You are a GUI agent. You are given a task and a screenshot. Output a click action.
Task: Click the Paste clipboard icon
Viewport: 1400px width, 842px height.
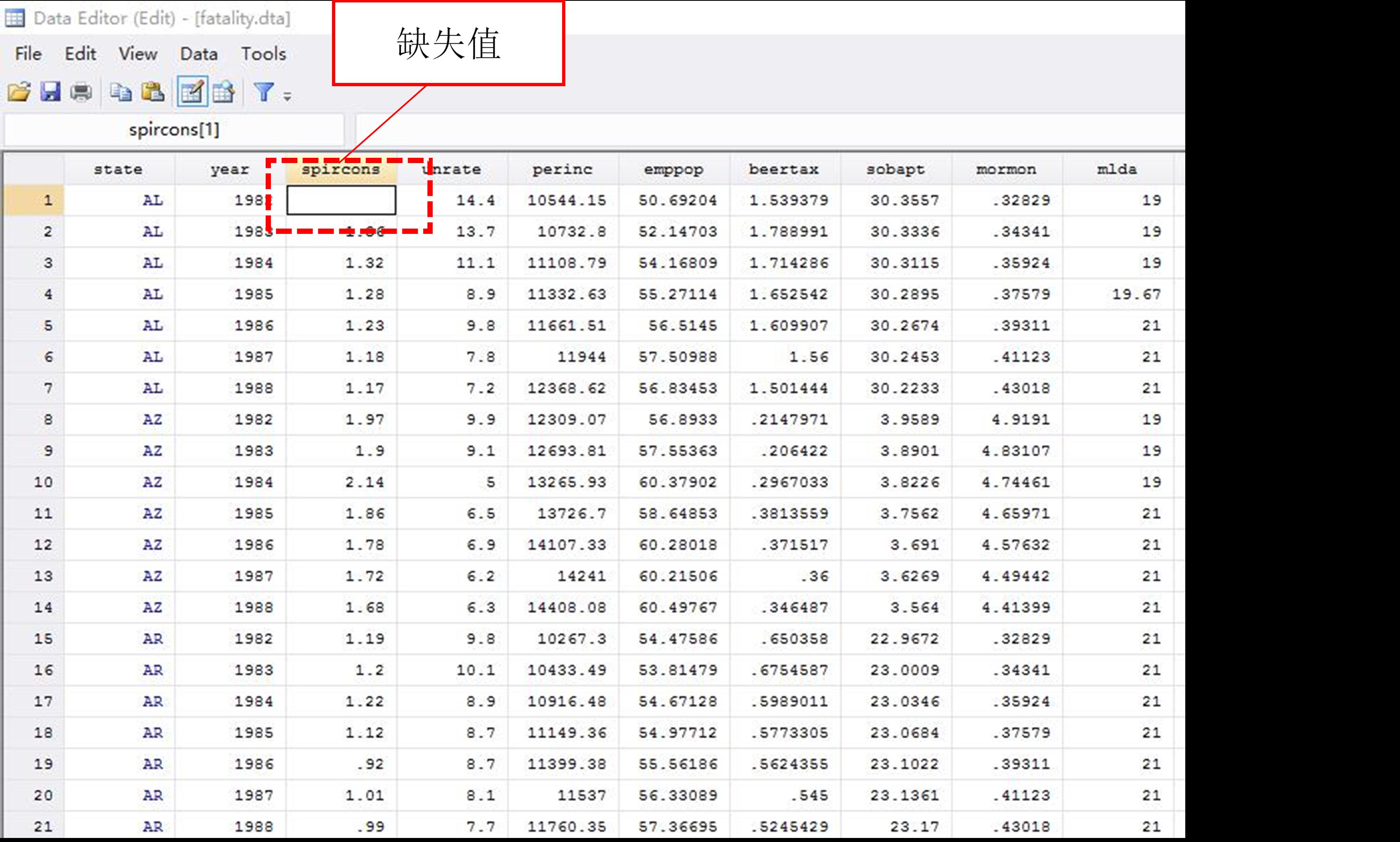click(152, 92)
